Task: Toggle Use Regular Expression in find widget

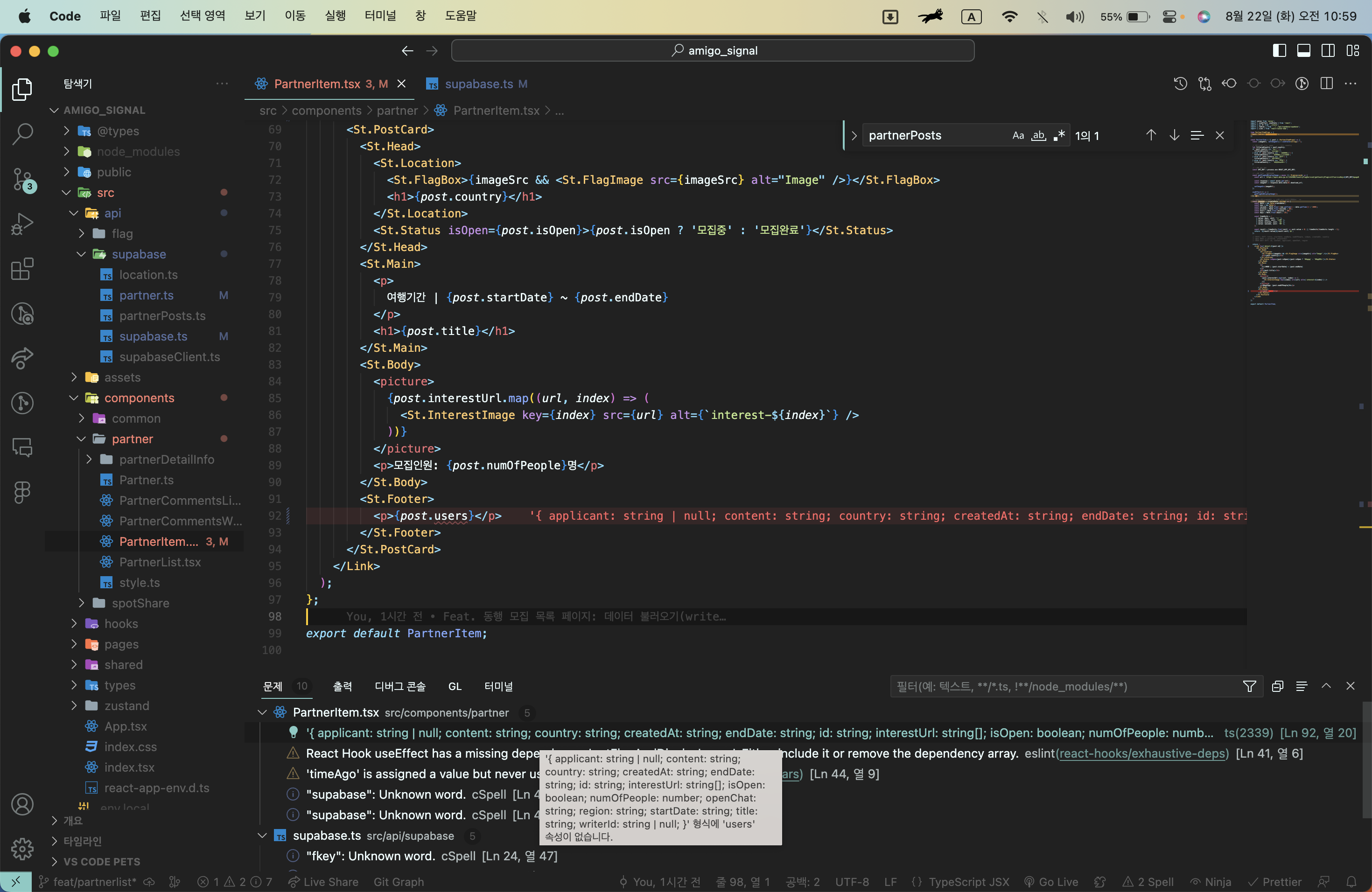Action: 1058,135
